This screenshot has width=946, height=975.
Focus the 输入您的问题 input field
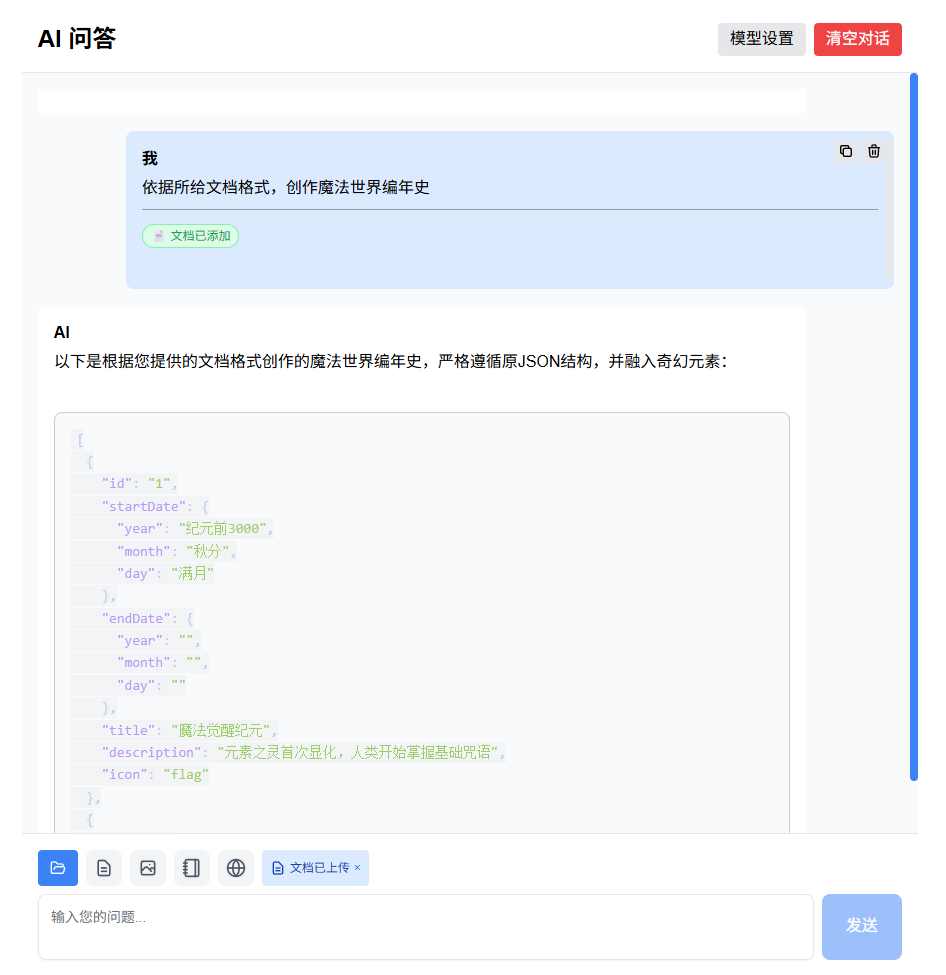pyautogui.click(x=425, y=926)
